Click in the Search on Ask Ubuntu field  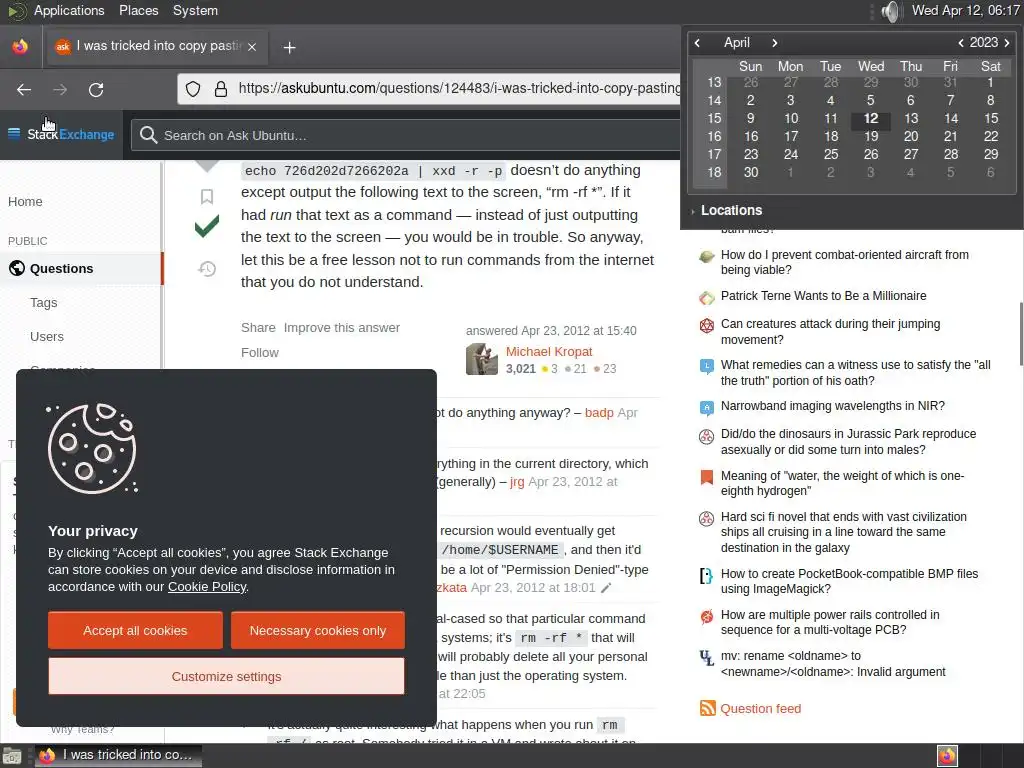tap(405, 135)
